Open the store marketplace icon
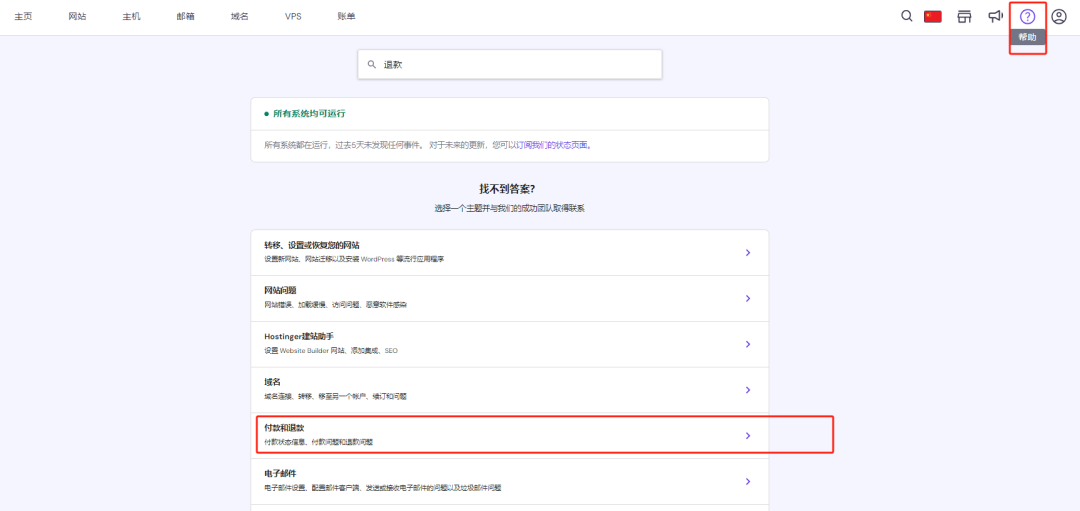 [x=965, y=16]
